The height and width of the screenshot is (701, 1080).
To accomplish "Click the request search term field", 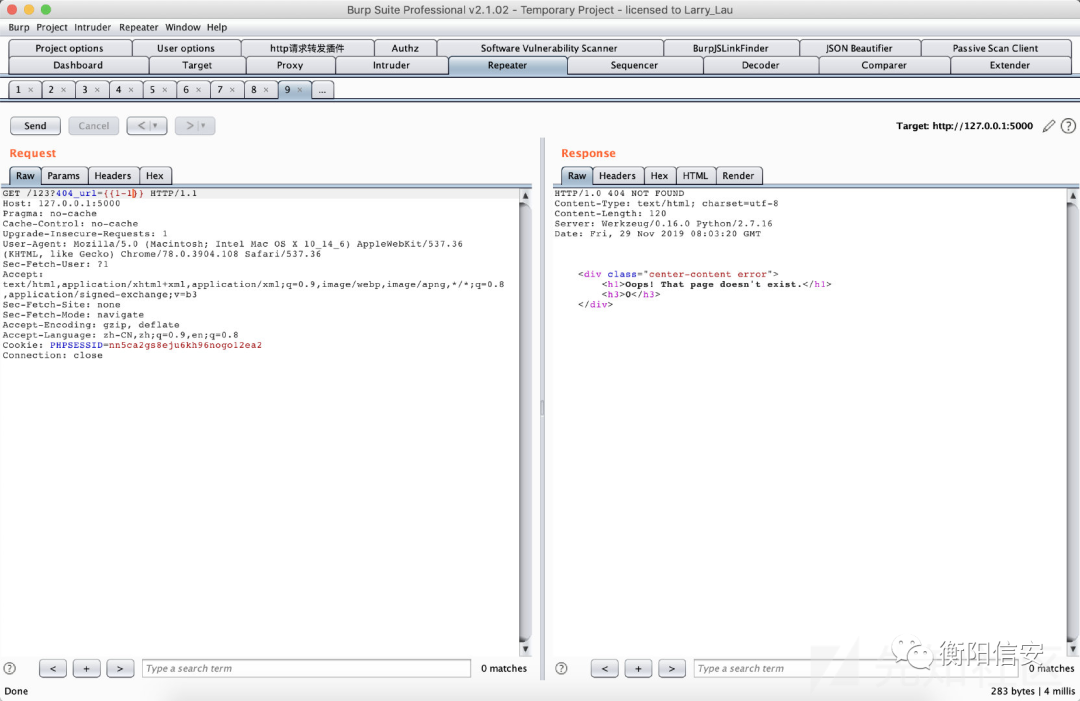I will (307, 668).
